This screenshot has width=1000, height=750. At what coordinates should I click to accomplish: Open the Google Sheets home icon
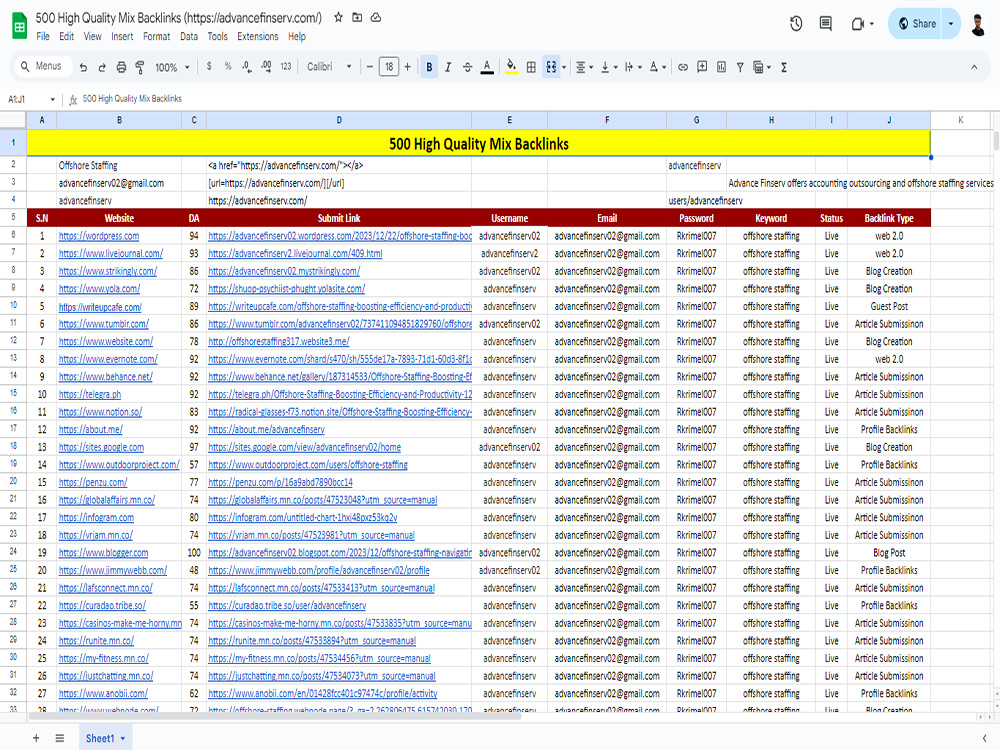tap(20, 26)
